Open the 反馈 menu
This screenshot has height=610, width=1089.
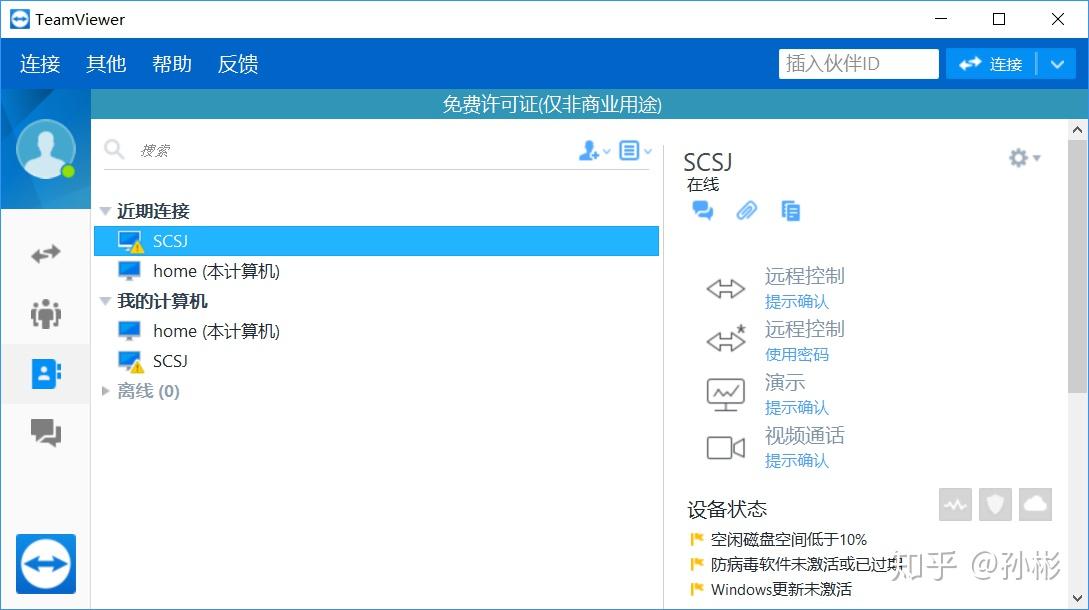coord(238,64)
